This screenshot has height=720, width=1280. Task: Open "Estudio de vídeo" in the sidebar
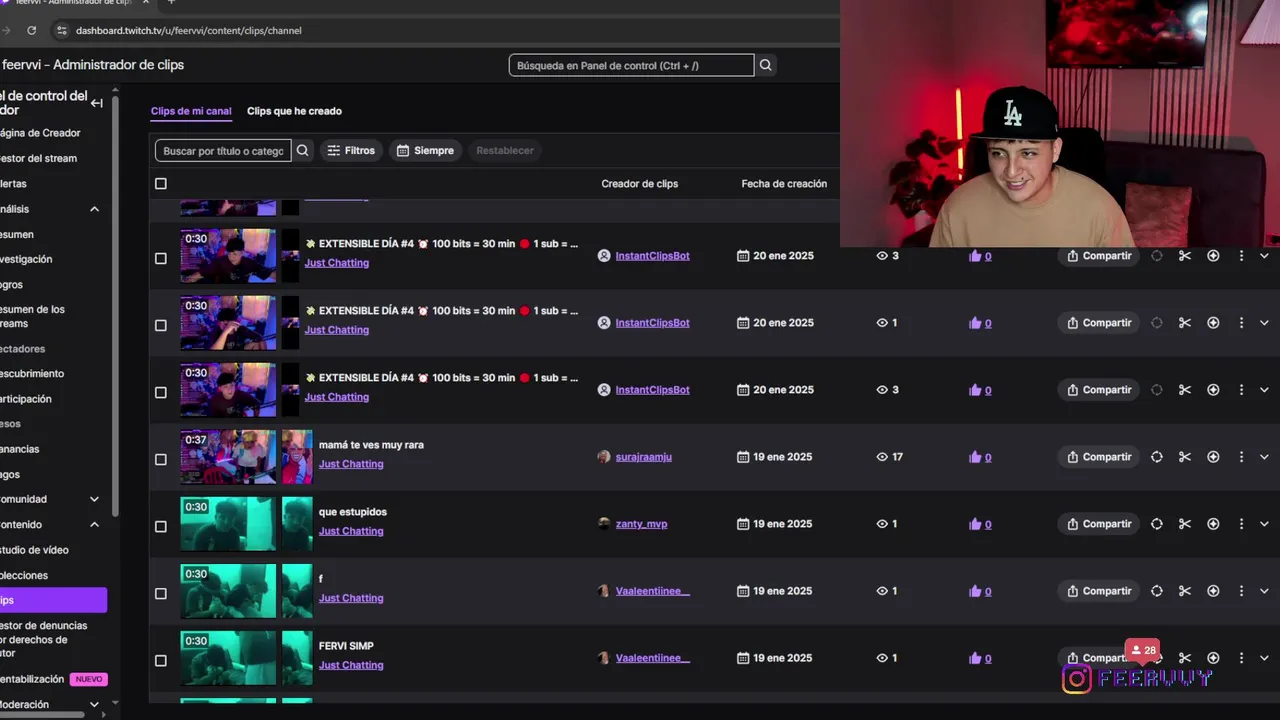[34, 550]
